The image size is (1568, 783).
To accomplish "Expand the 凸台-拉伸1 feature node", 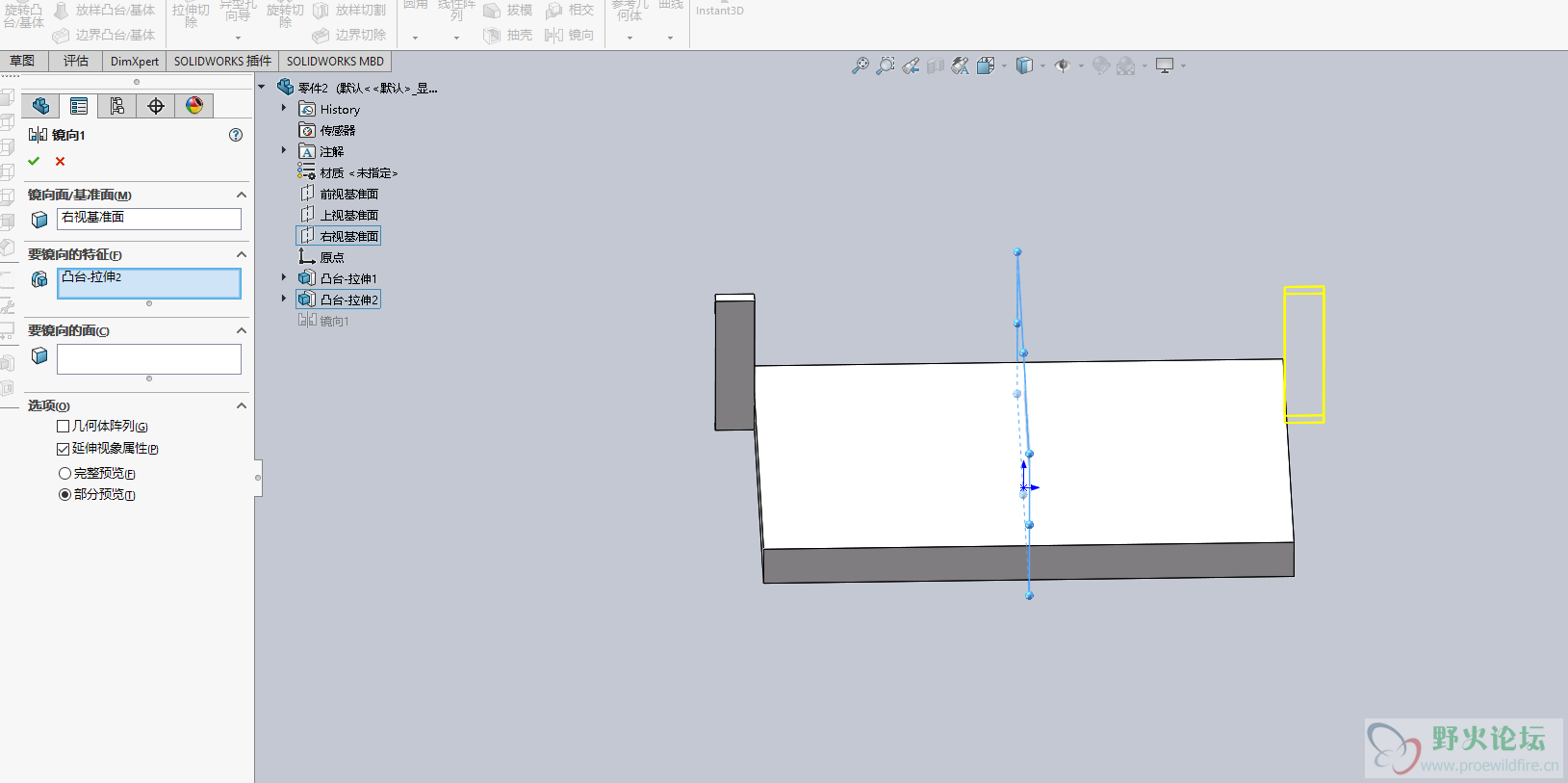I will 284,278.
